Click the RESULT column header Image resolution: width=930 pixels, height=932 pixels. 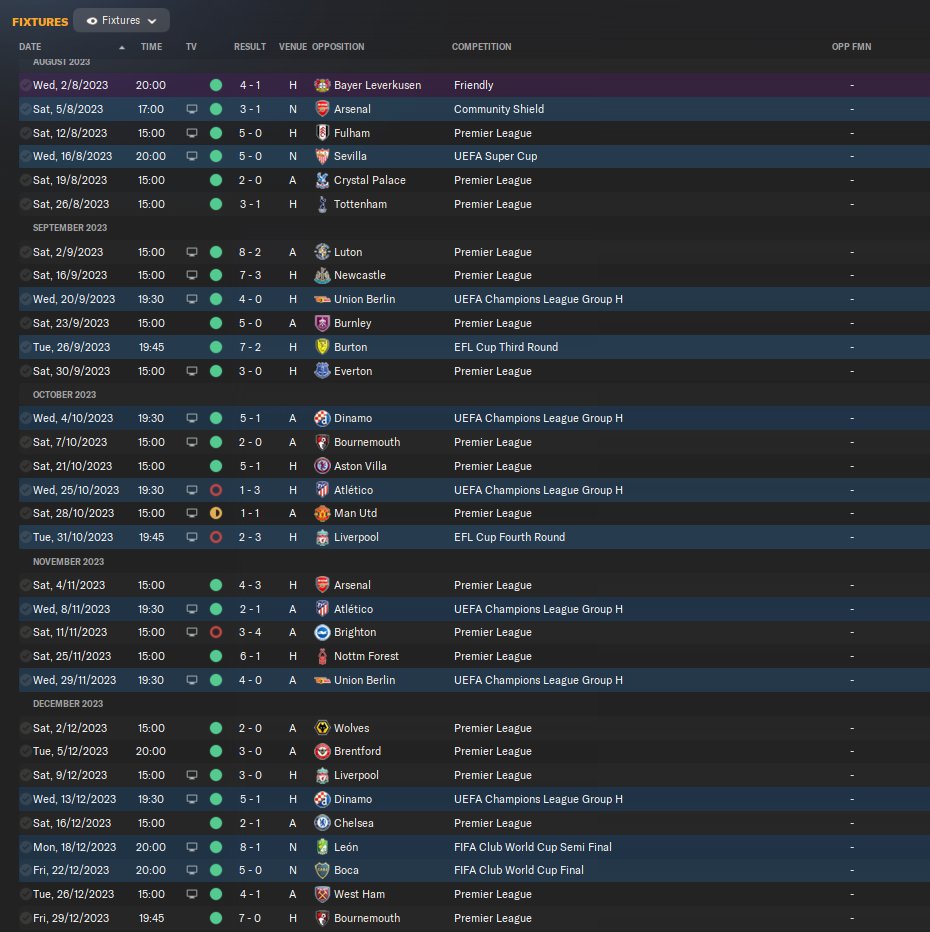point(250,46)
